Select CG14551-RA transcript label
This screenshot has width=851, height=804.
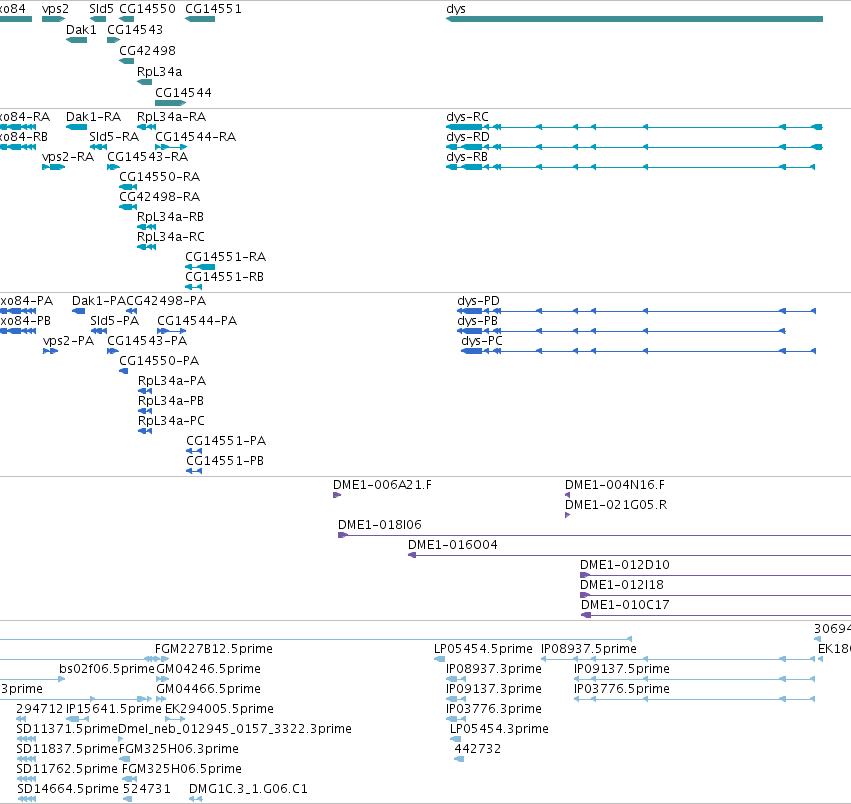point(226,257)
